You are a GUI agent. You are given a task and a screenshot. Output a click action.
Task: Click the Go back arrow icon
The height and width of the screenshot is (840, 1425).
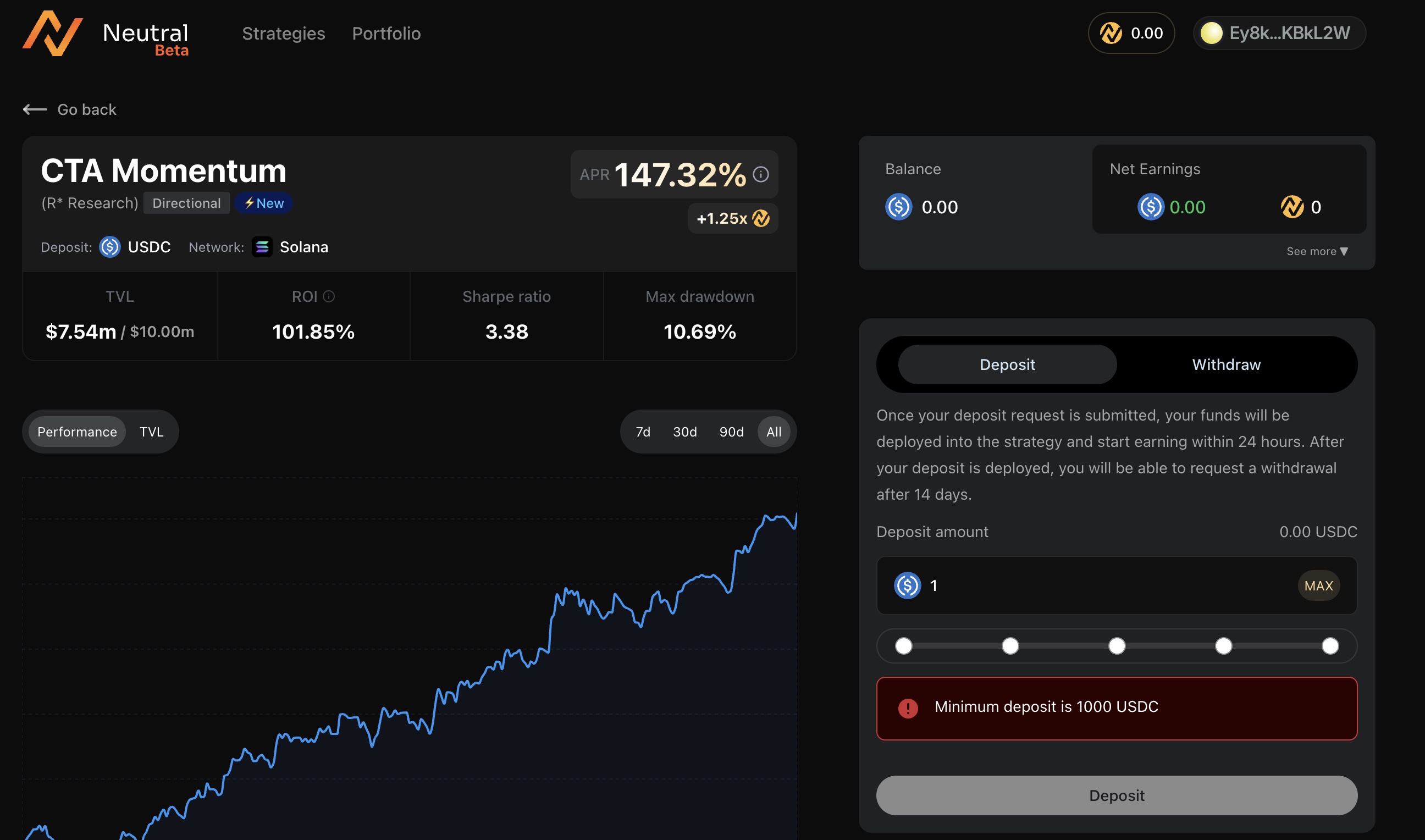[x=35, y=109]
